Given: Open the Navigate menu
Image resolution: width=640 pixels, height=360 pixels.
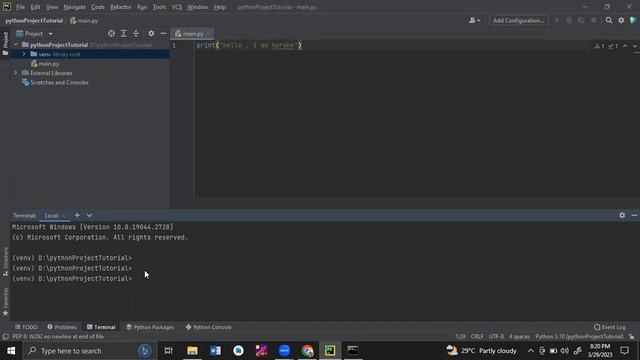Looking at the screenshot, I should [75, 7].
